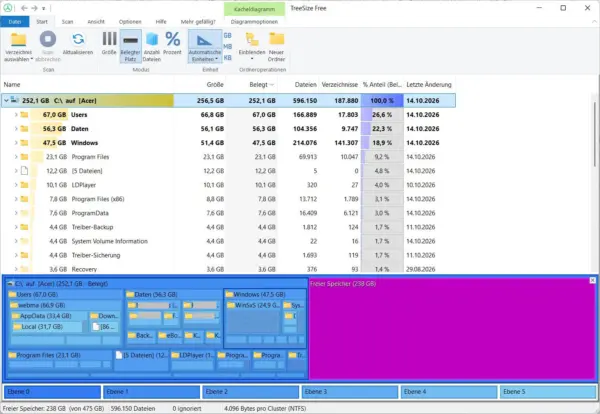This screenshot has height=414, width=600.
Task: Refresh the scan with Aktualisieren
Action: [78, 39]
